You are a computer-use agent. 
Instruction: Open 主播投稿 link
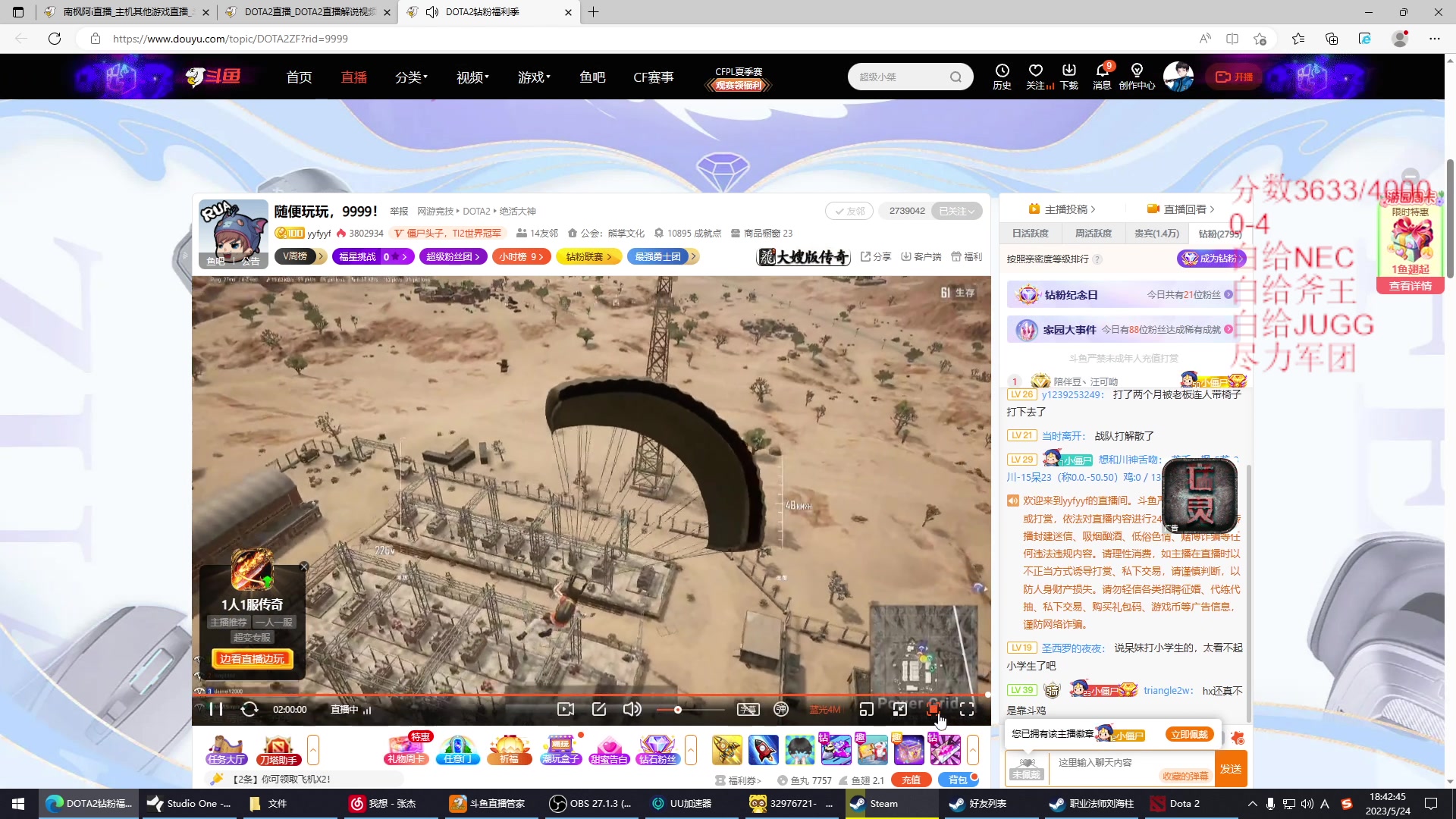tap(1062, 209)
